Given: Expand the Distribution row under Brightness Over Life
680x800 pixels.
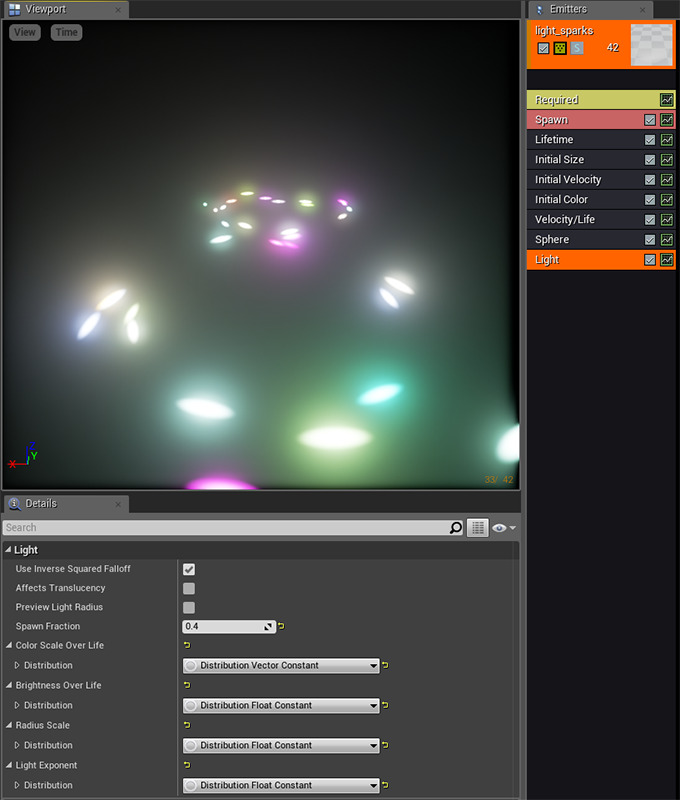Looking at the screenshot, I should (x=17, y=706).
